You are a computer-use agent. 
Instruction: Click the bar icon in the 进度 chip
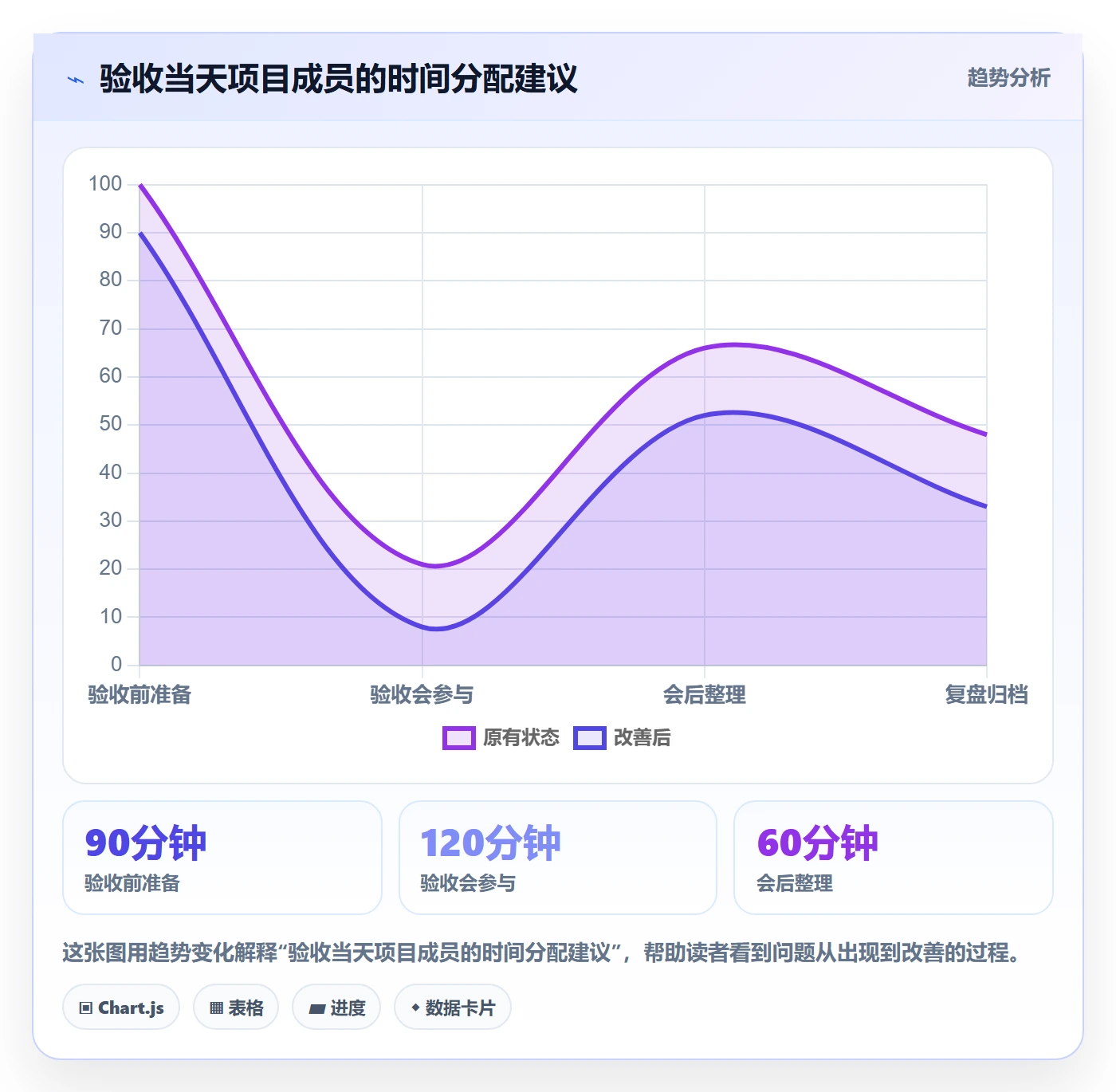pos(316,1009)
